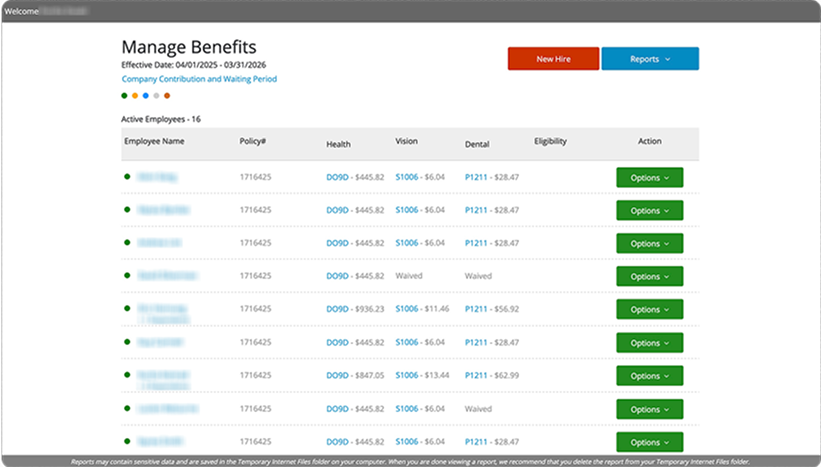
Task: Click status dot in row with Vision waived
Action: click(127, 275)
